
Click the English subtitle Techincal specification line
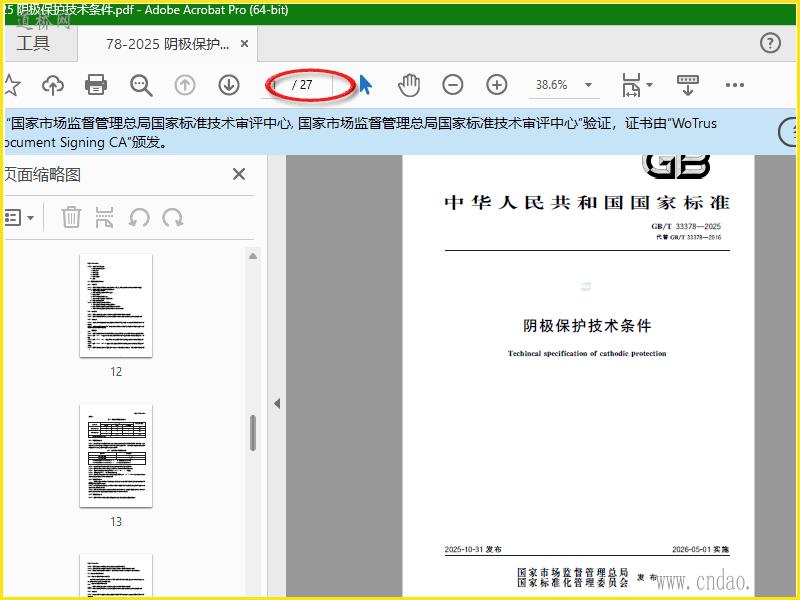point(587,353)
